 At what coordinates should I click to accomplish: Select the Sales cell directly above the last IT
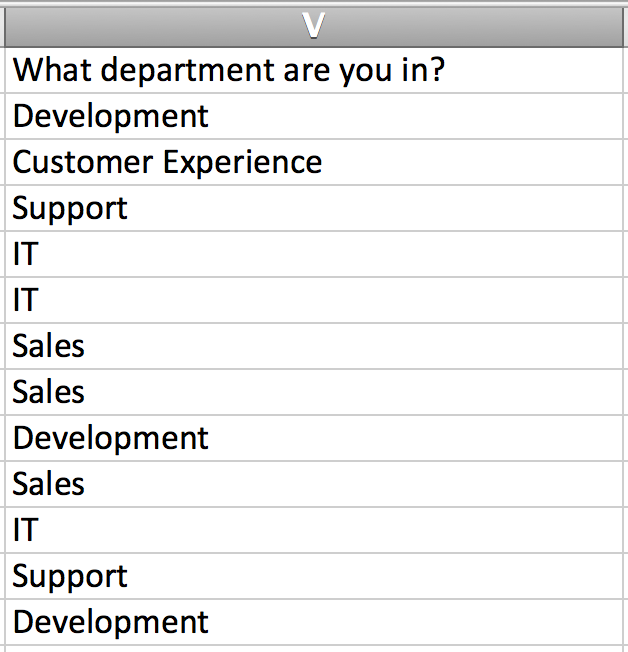[x=49, y=485]
